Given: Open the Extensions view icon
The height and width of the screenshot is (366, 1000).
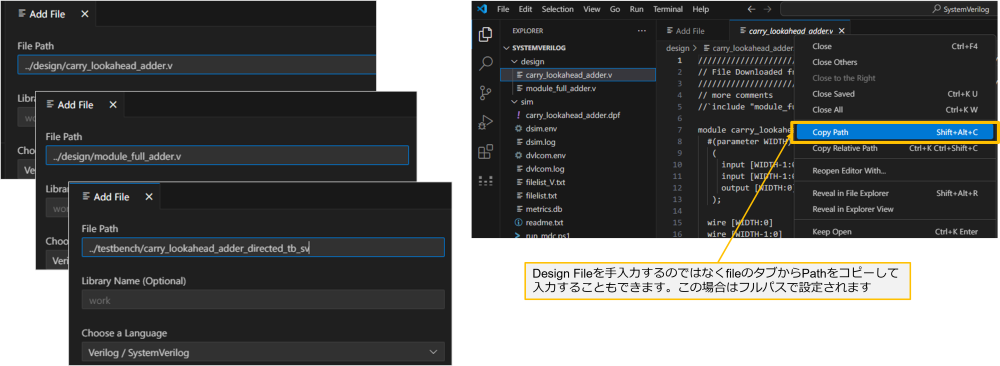Looking at the screenshot, I should pyautogui.click(x=486, y=152).
